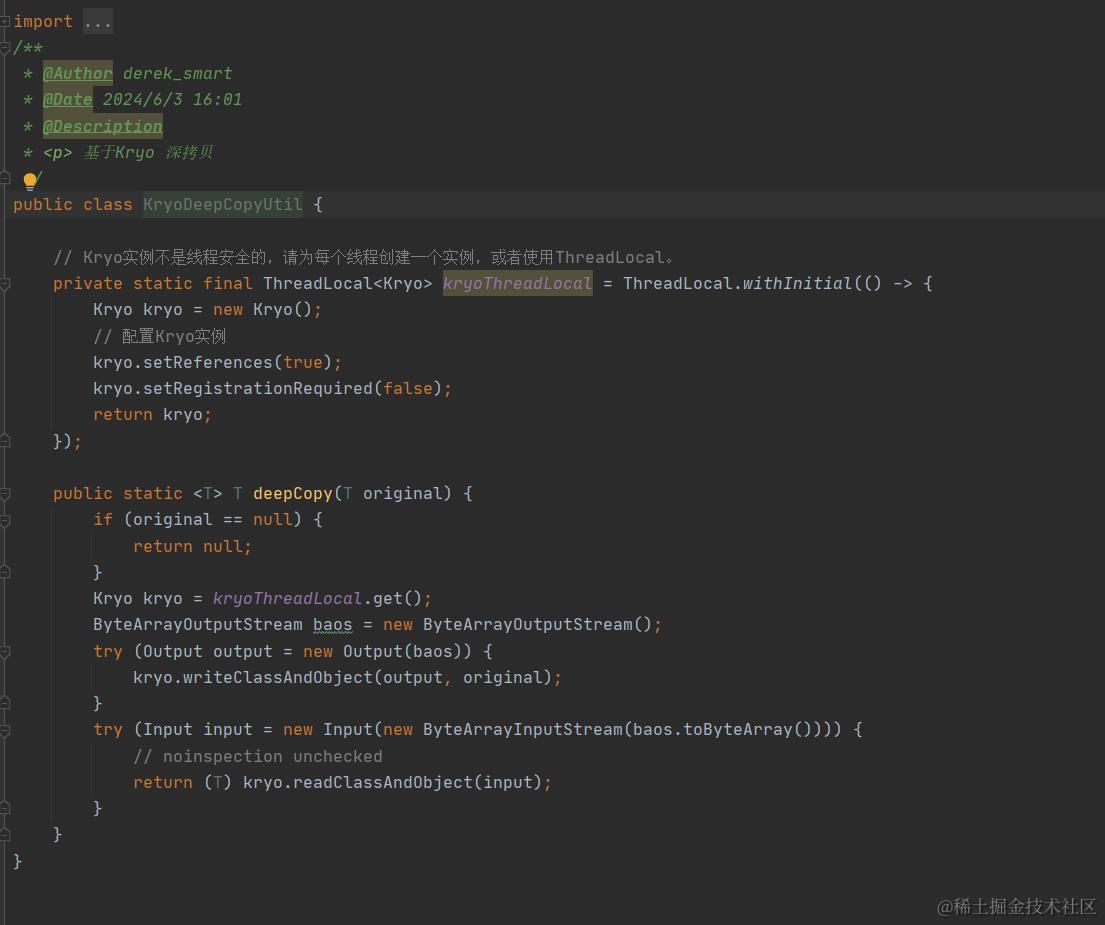
Task: Click the '基于Kryo 深拷贝' description text
Action: (x=149, y=152)
